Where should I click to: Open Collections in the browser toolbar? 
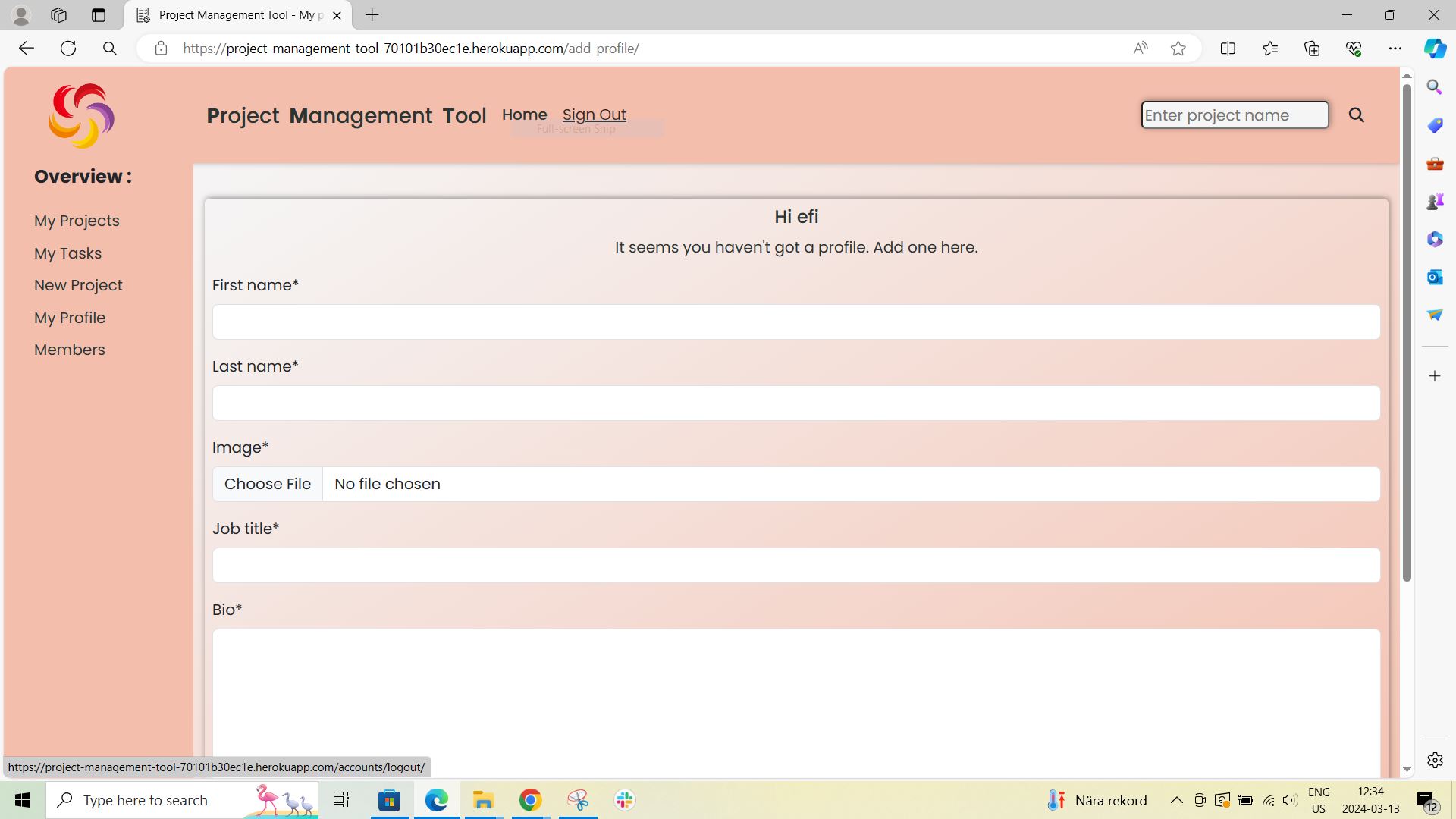tap(1311, 48)
